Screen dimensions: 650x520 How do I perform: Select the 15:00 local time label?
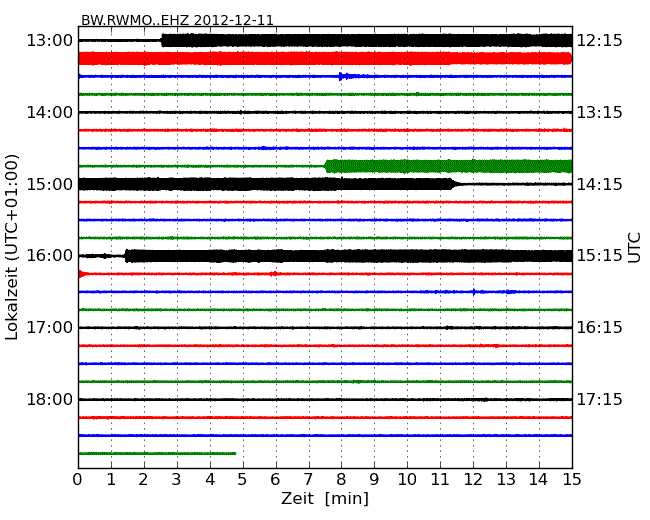click(x=49, y=184)
